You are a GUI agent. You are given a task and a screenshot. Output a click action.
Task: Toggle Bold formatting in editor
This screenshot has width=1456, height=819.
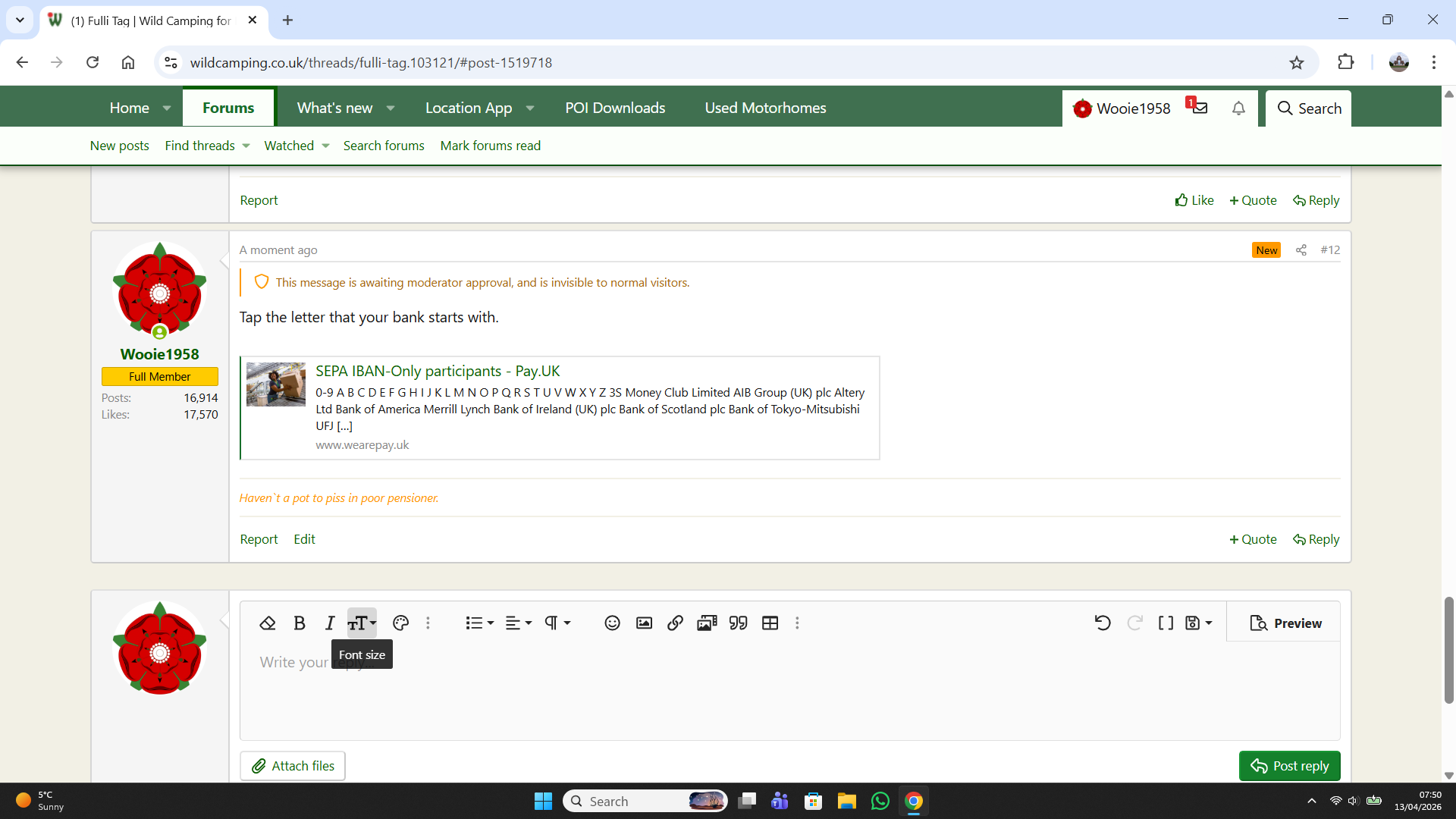click(x=300, y=623)
